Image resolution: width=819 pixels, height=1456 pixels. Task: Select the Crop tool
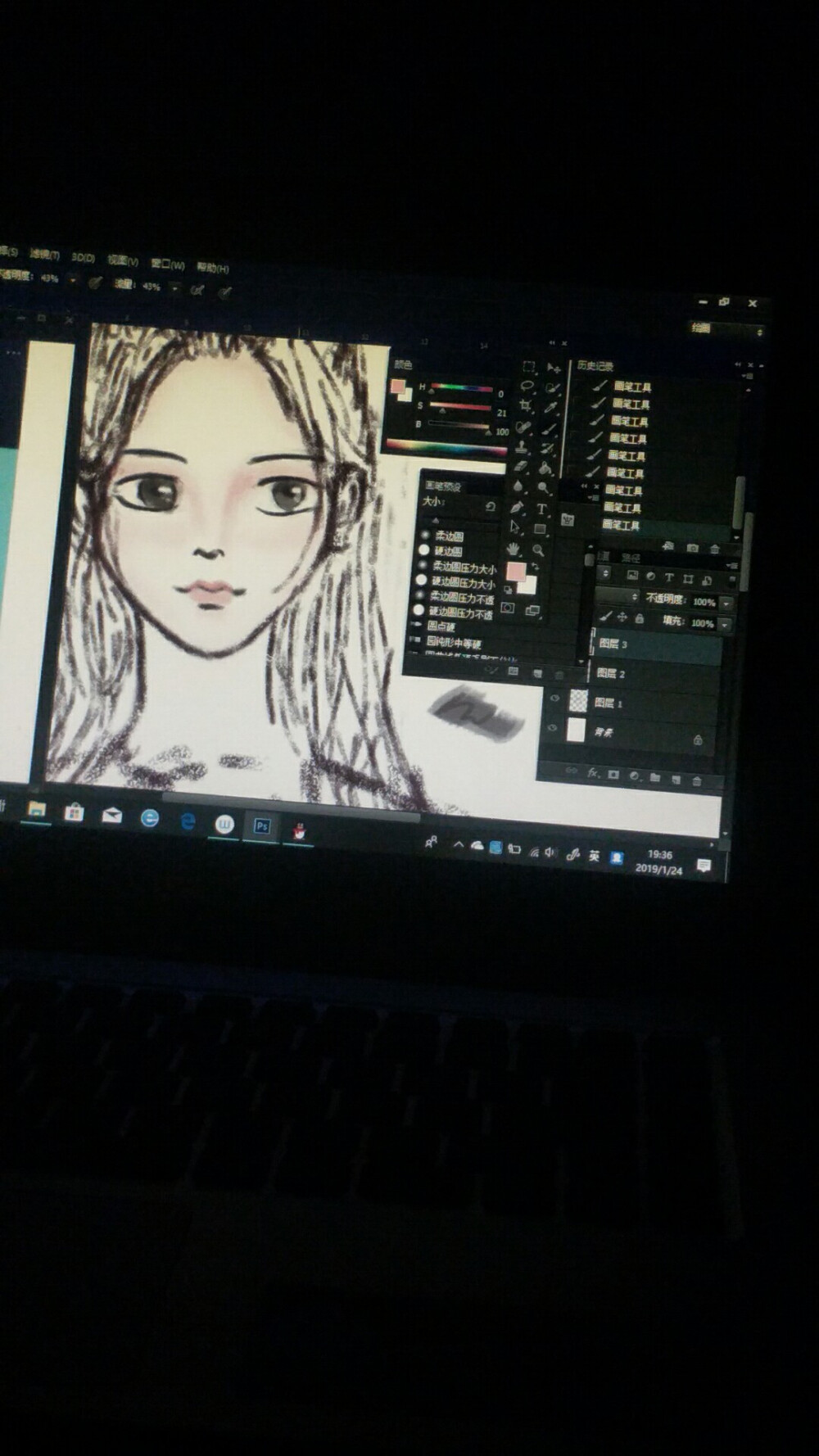click(x=525, y=405)
